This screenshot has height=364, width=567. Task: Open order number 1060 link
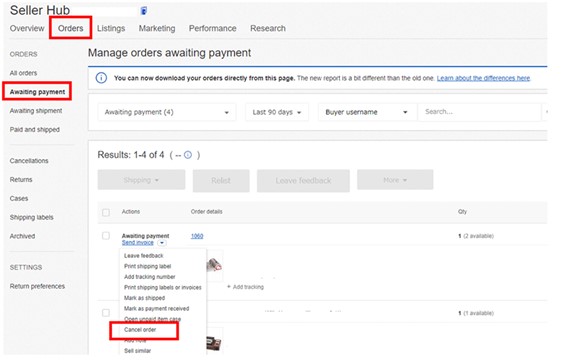click(197, 236)
